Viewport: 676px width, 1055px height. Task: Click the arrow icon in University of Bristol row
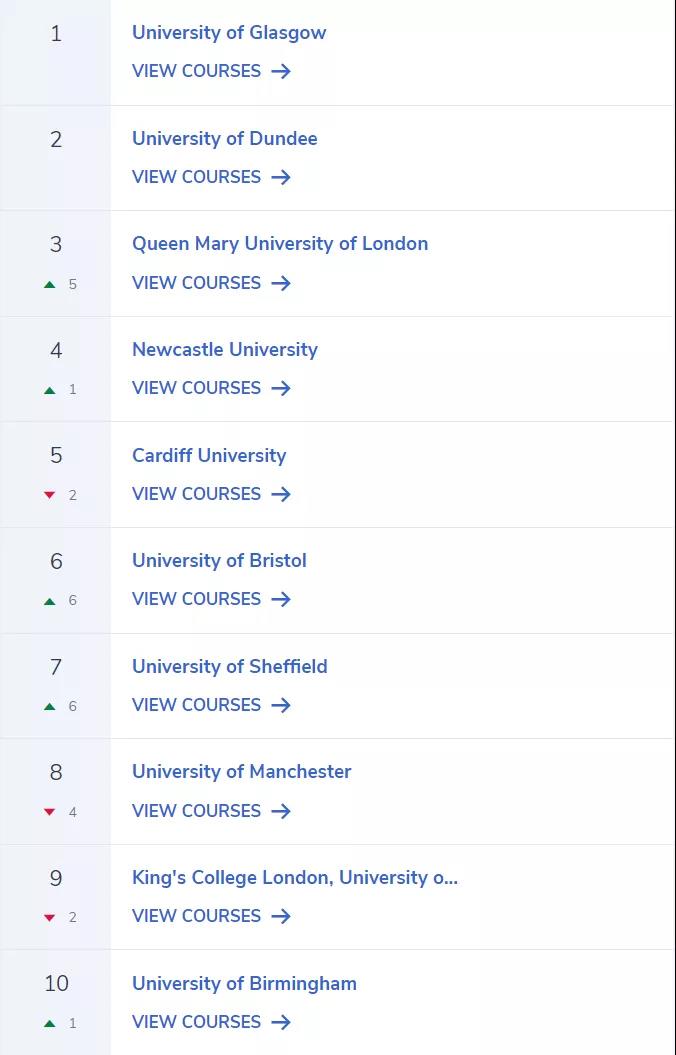tap(280, 599)
